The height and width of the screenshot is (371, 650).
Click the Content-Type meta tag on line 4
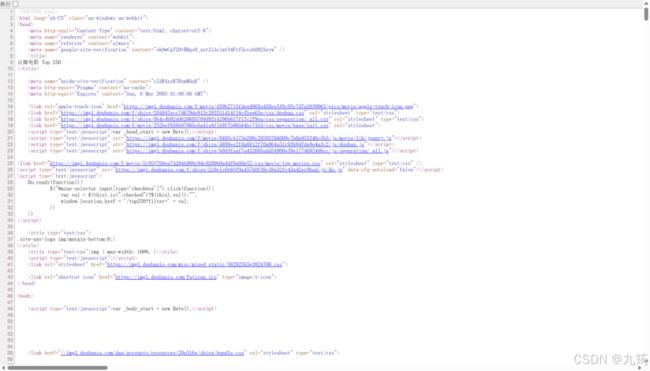(120, 31)
